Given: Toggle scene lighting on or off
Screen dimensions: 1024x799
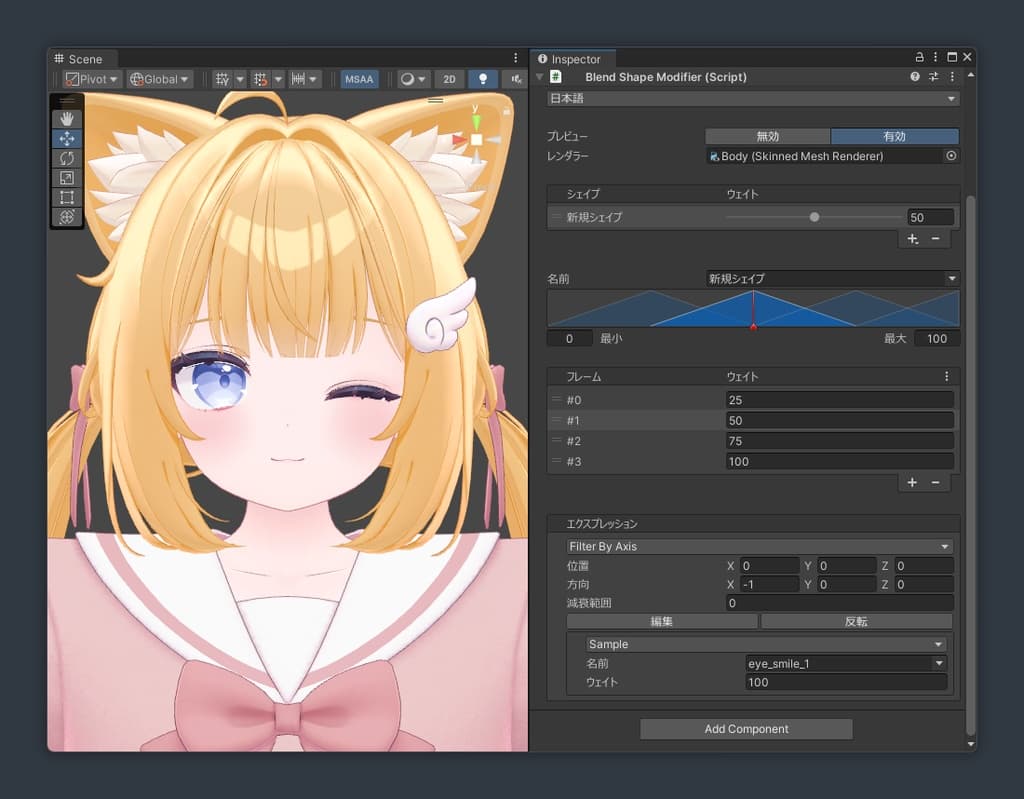Looking at the screenshot, I should (x=483, y=79).
